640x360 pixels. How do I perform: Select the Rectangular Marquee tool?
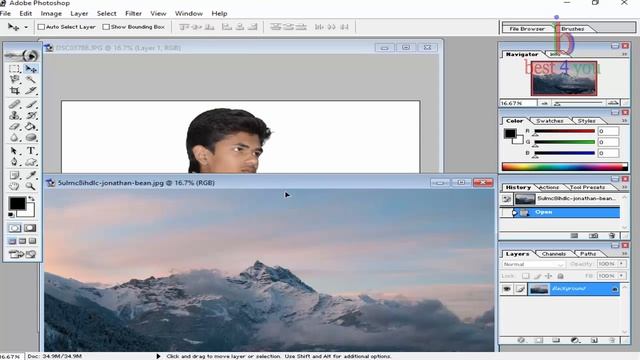click(14, 69)
